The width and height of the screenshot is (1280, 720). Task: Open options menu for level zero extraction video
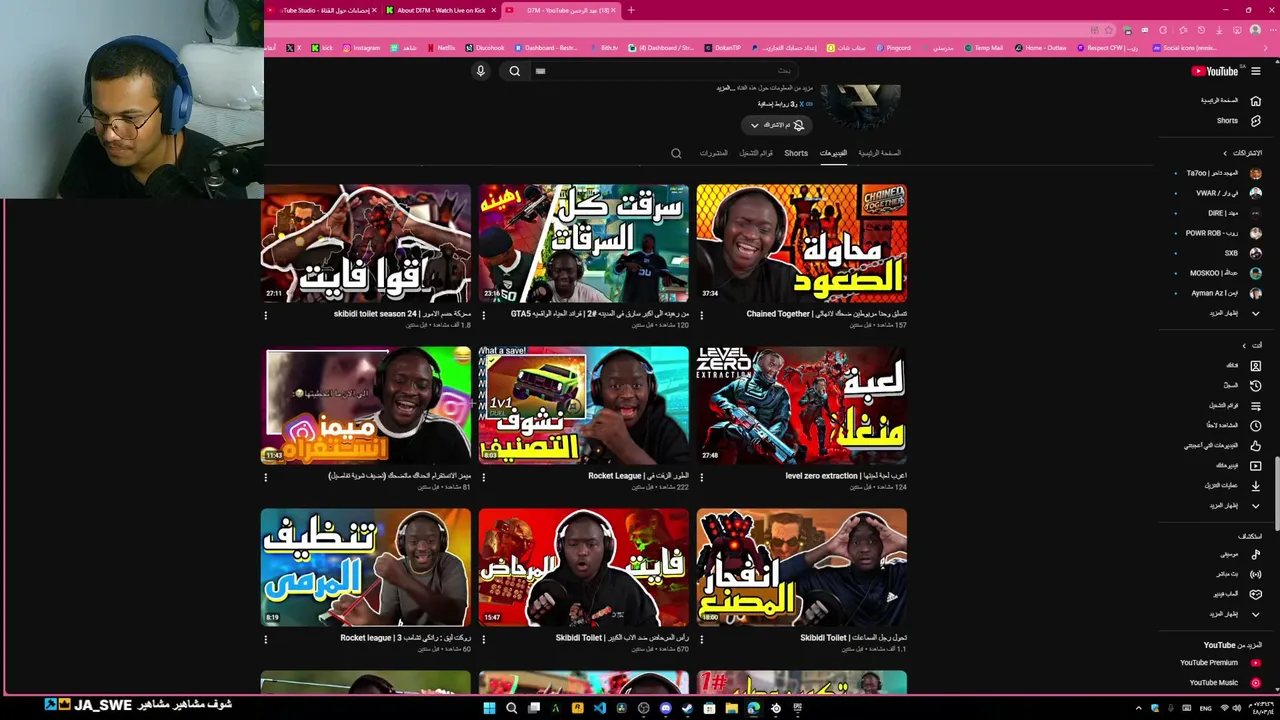[x=701, y=477]
